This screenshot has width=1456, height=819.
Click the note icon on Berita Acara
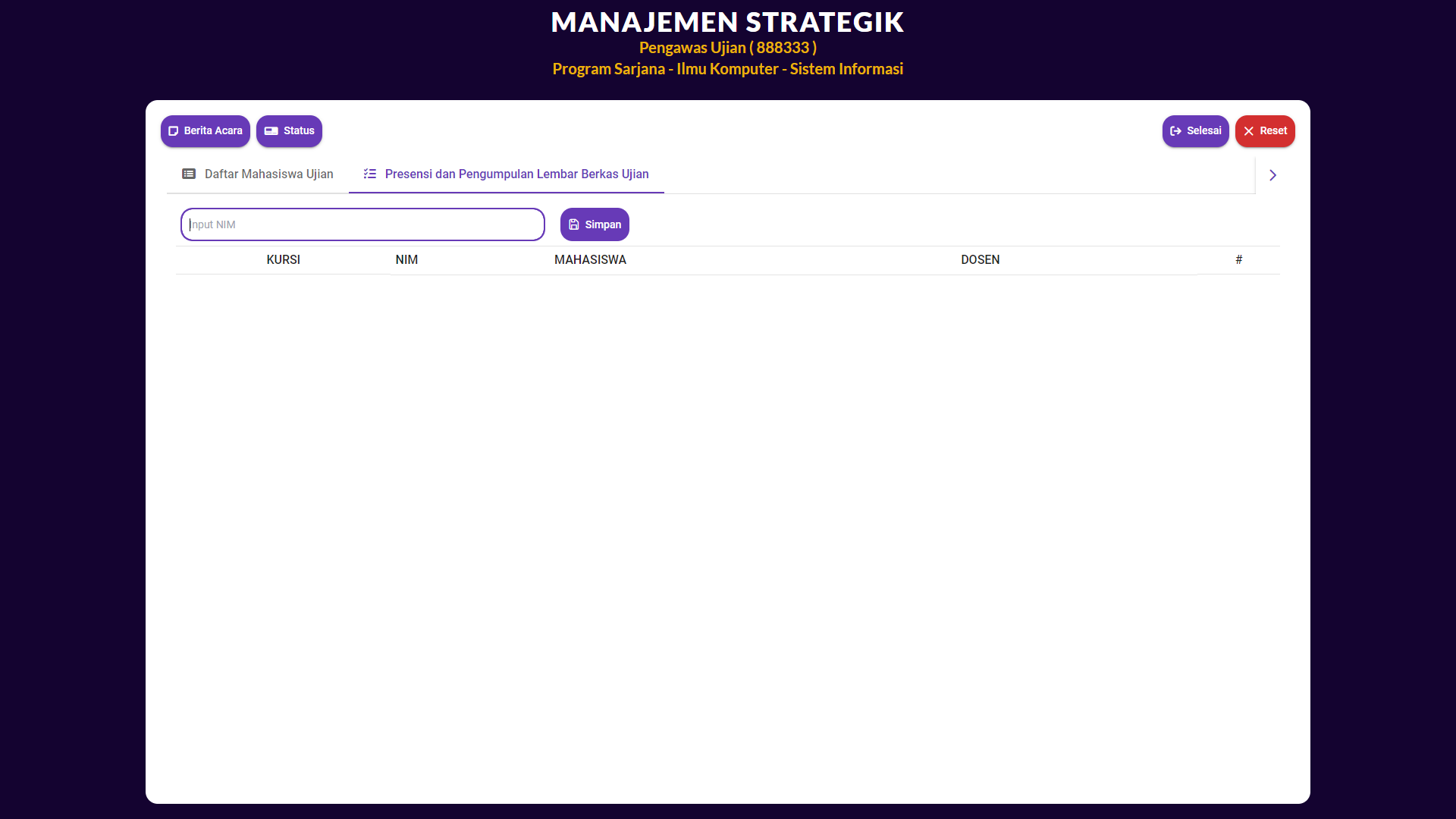(x=173, y=131)
